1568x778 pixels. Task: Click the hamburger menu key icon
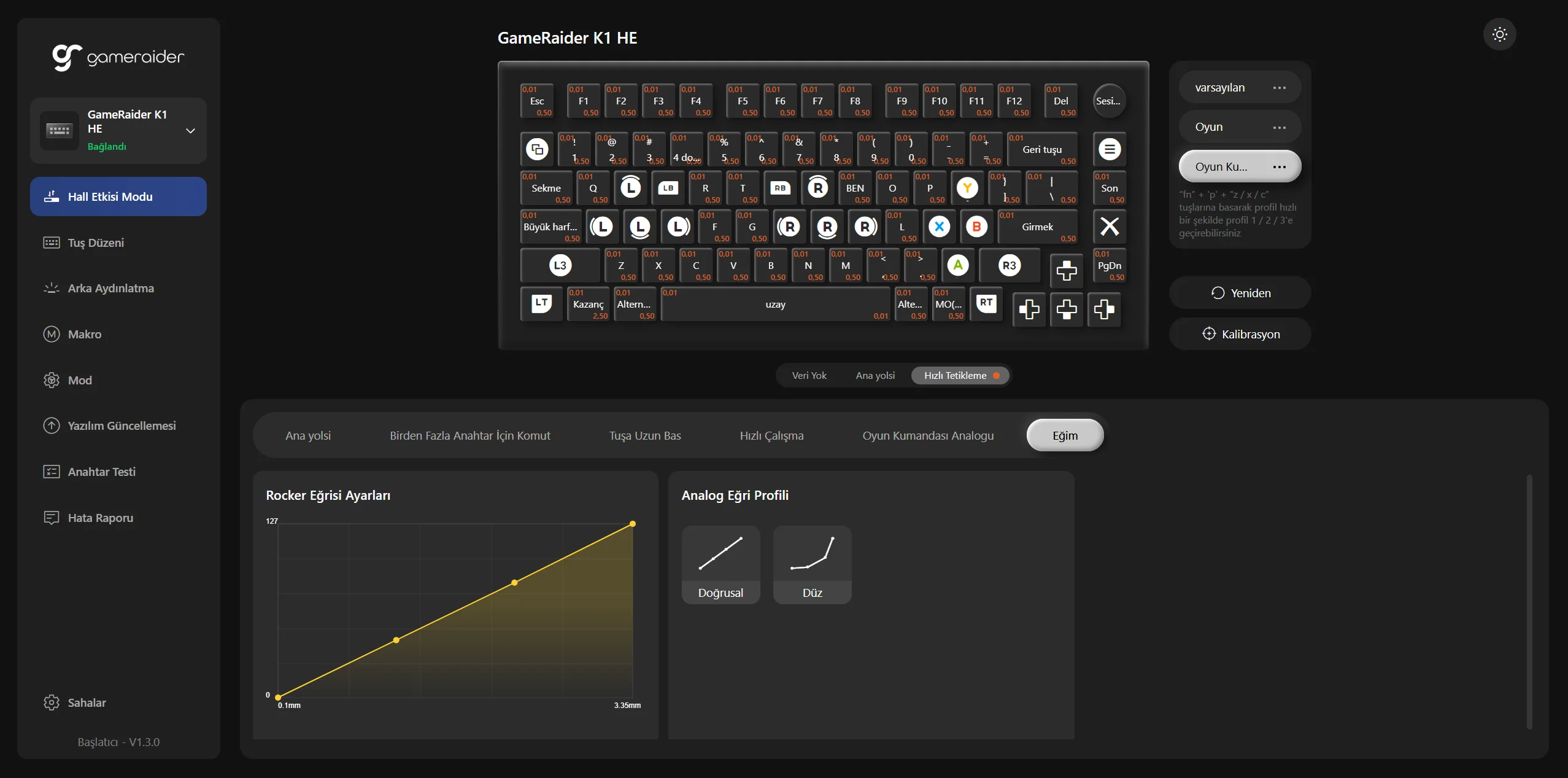point(1109,149)
